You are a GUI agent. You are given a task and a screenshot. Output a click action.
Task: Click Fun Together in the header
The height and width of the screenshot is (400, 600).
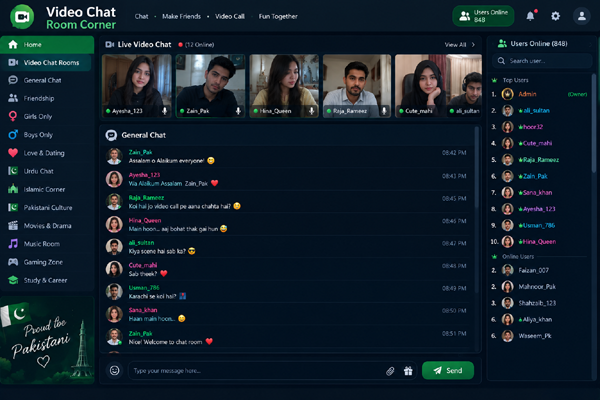point(278,16)
